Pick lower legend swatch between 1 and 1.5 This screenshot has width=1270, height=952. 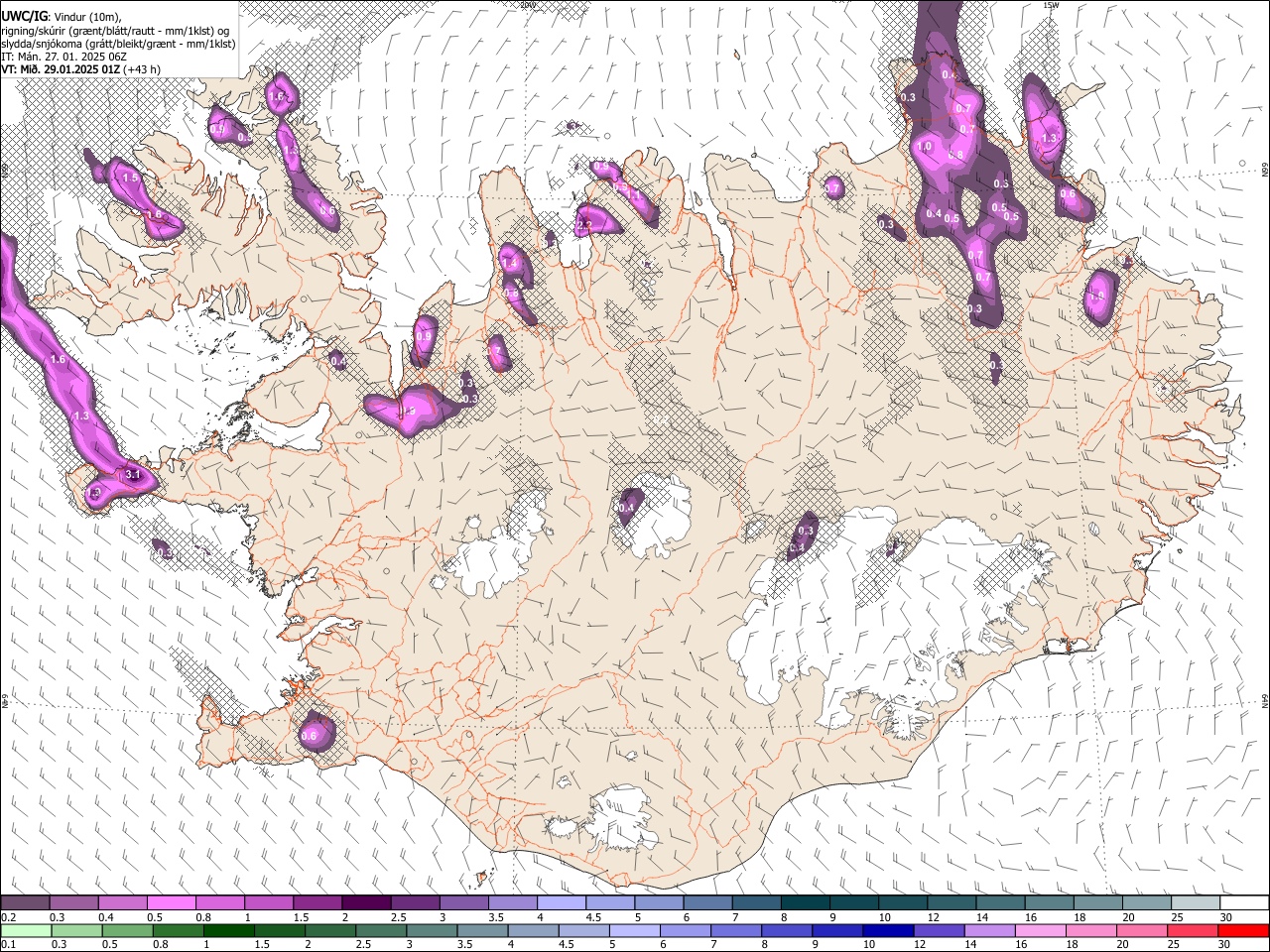tap(228, 930)
